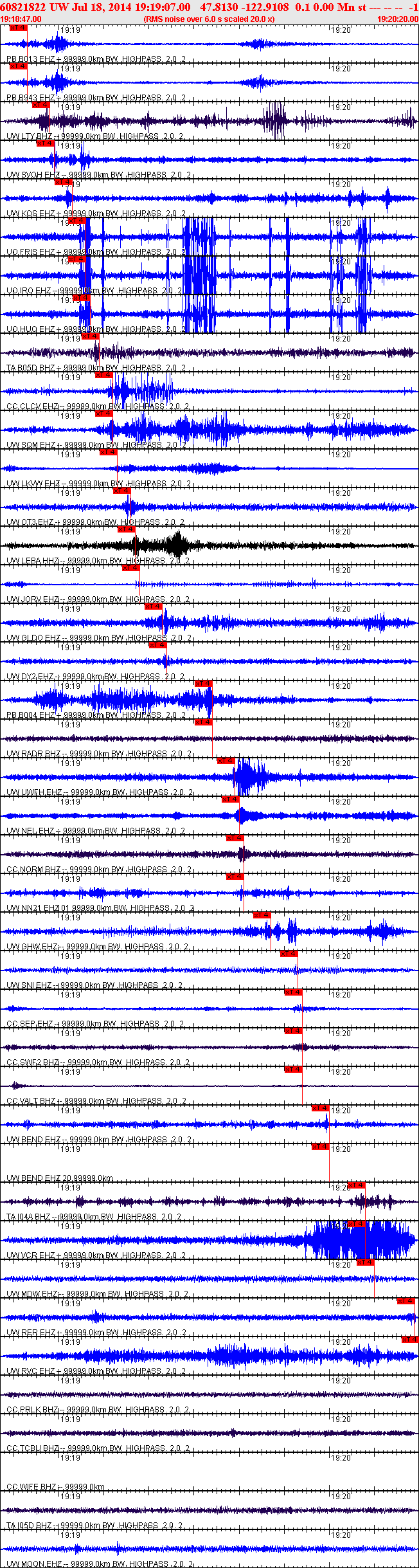Viewport: 419px width, 1568px height.
Task: Click the red pick marker on UW RER trace
Action: (x=406, y=1301)
